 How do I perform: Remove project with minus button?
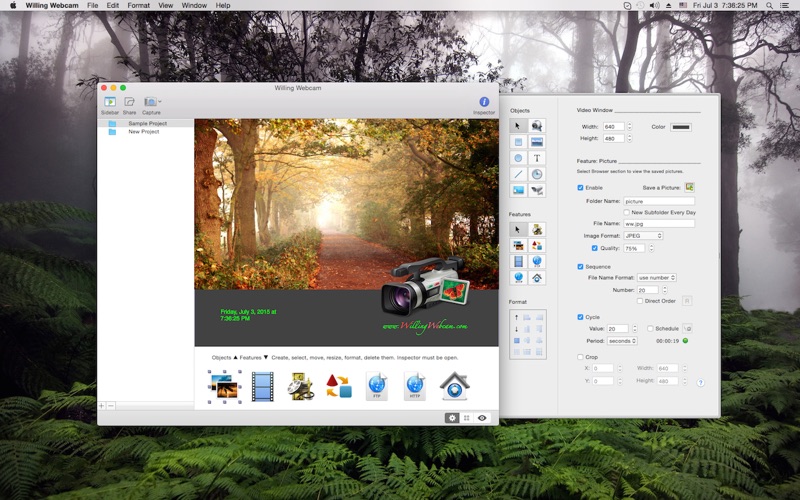tap(111, 406)
